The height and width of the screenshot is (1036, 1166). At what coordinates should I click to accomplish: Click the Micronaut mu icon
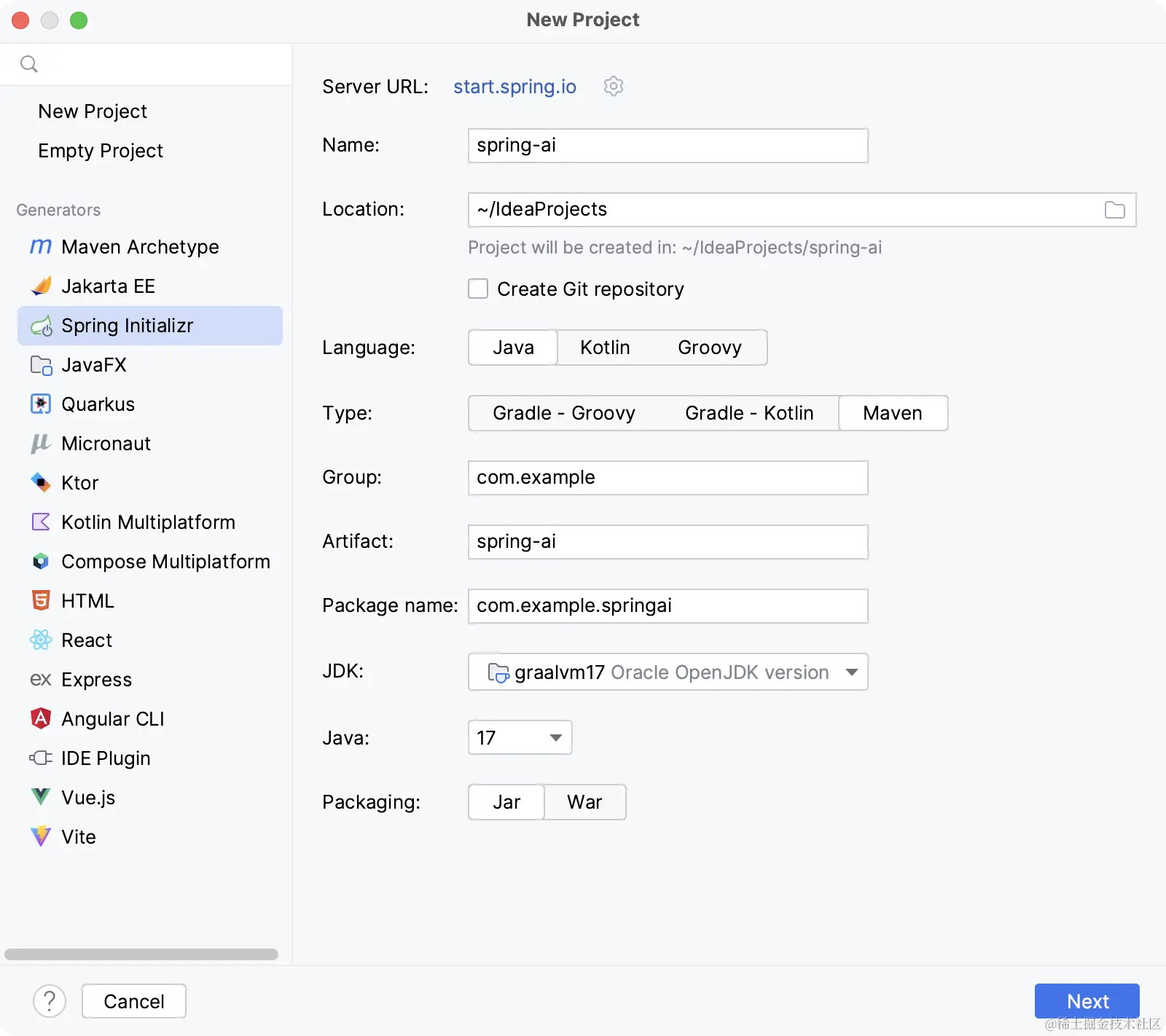41,444
